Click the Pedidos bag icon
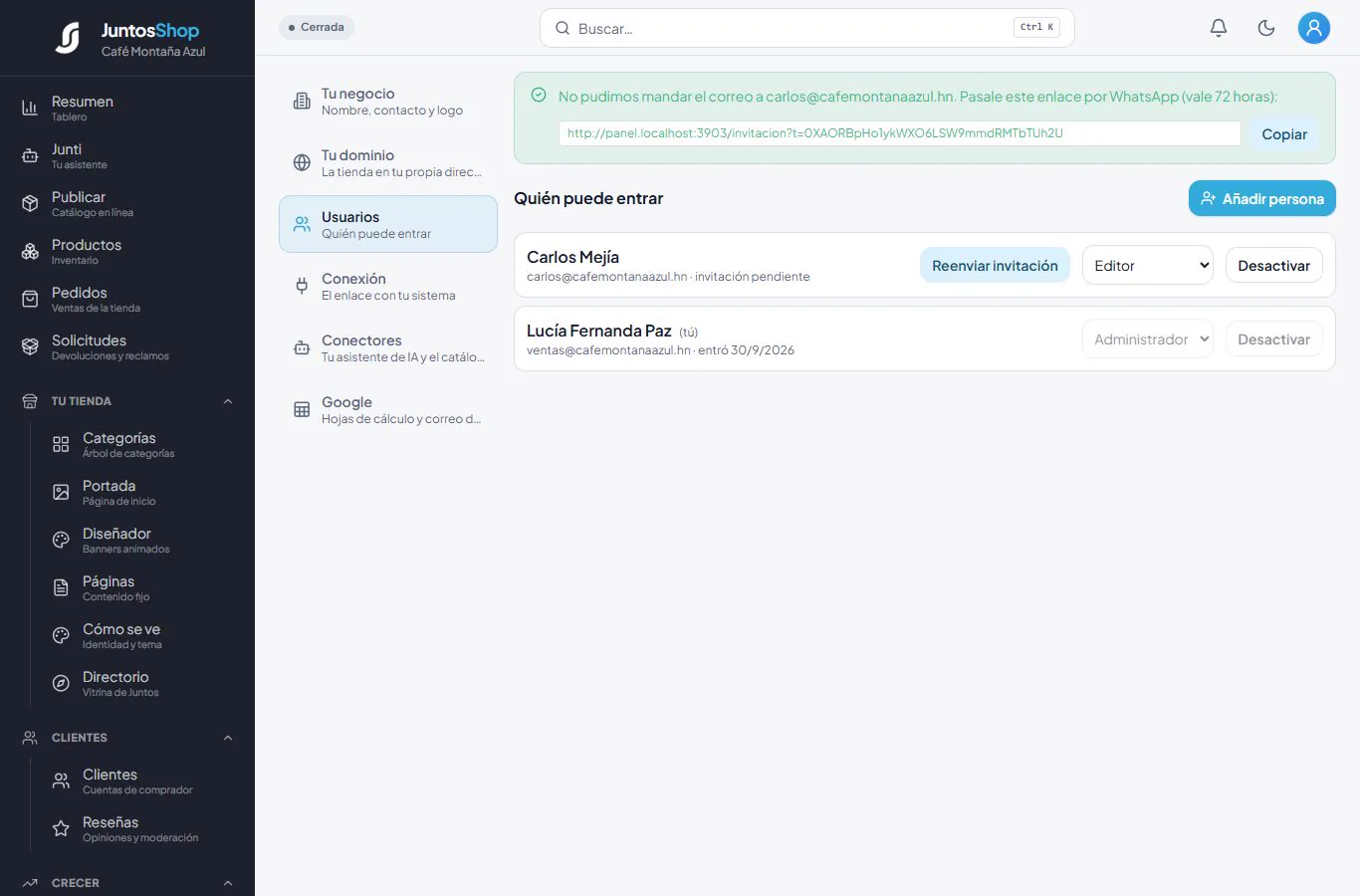Image resolution: width=1360 pixels, height=896 pixels. tap(30, 299)
